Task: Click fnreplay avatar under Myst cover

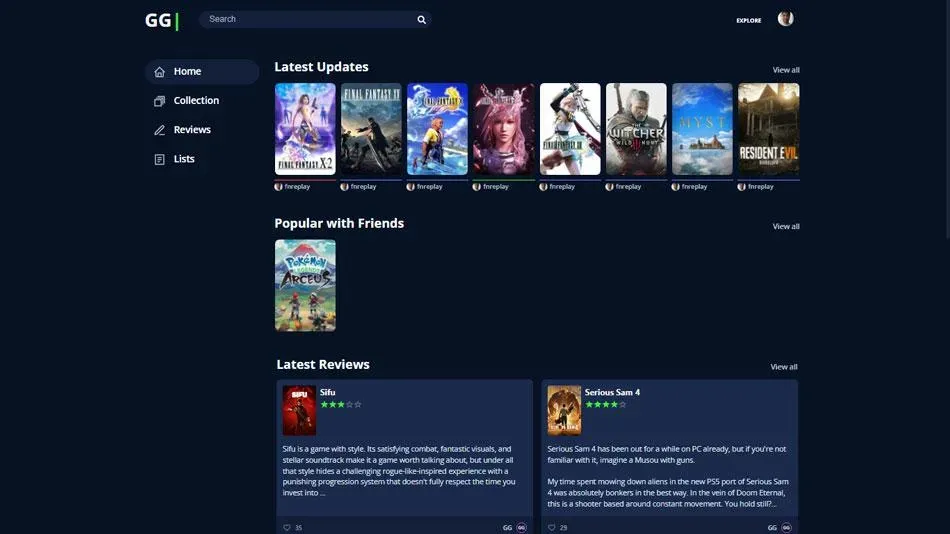Action: [x=676, y=187]
